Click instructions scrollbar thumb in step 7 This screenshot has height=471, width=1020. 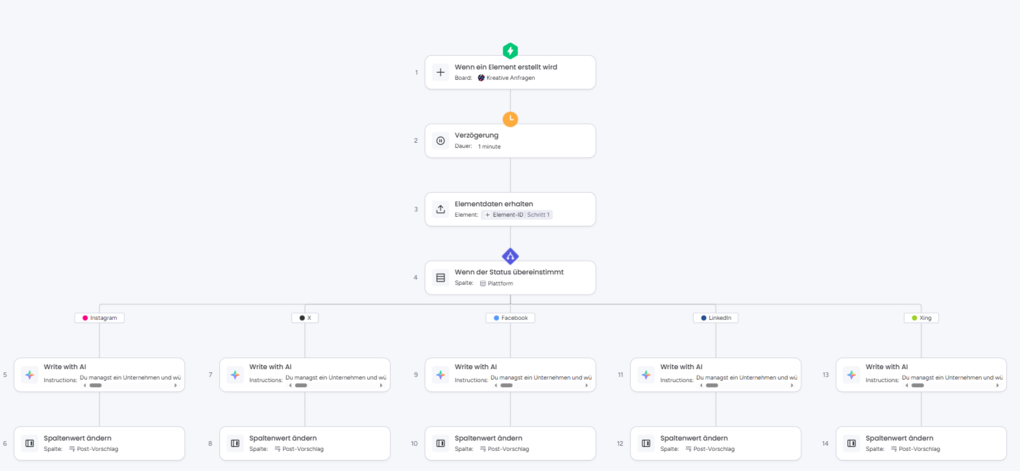pyautogui.click(x=301, y=385)
